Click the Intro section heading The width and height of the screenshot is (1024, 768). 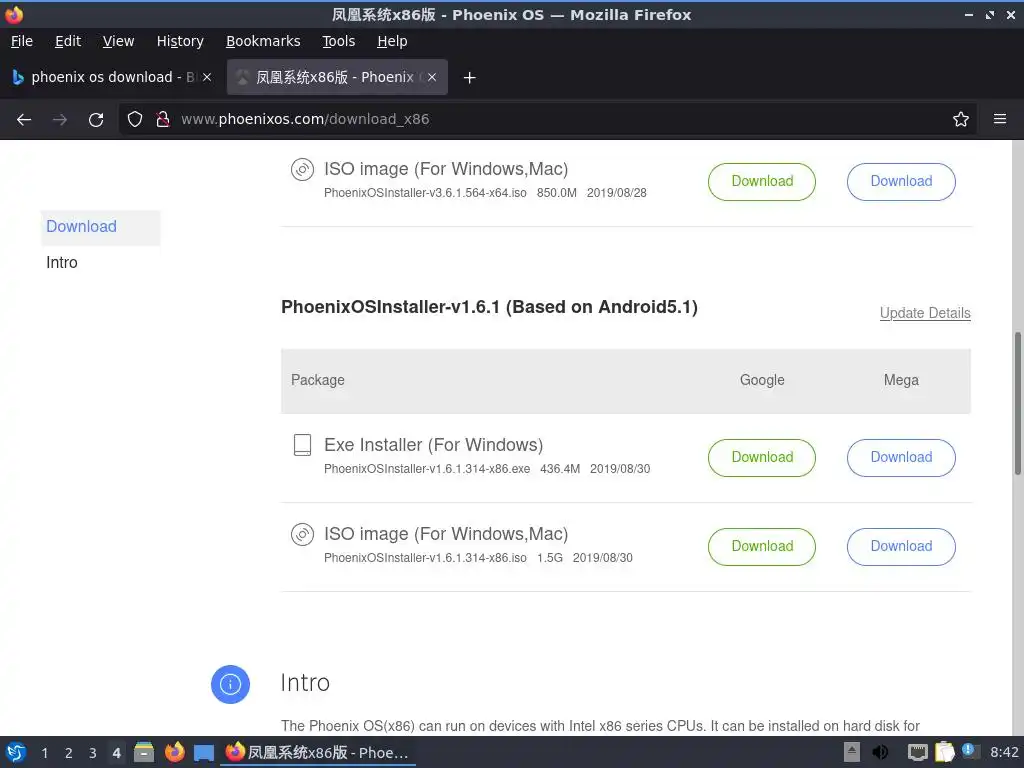pyautogui.click(x=305, y=683)
